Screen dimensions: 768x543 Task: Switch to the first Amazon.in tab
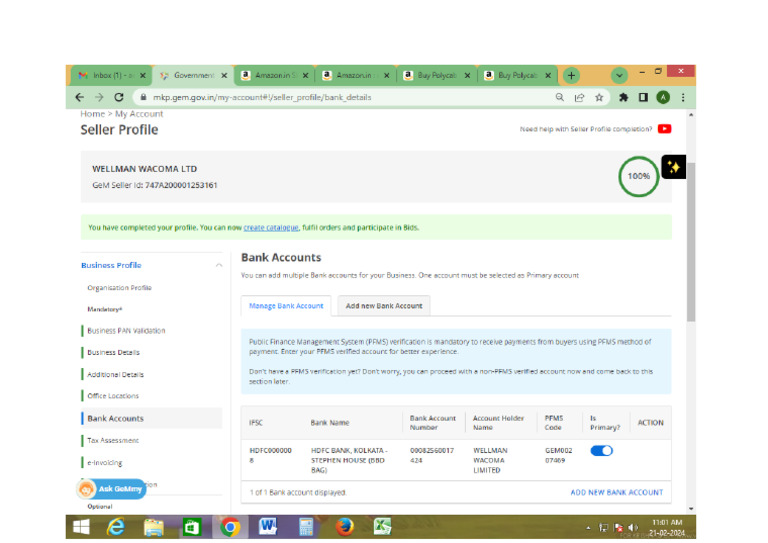(x=274, y=75)
